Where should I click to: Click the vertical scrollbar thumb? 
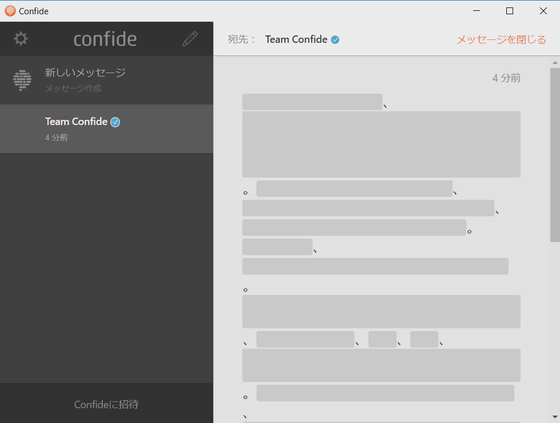(x=555, y=155)
